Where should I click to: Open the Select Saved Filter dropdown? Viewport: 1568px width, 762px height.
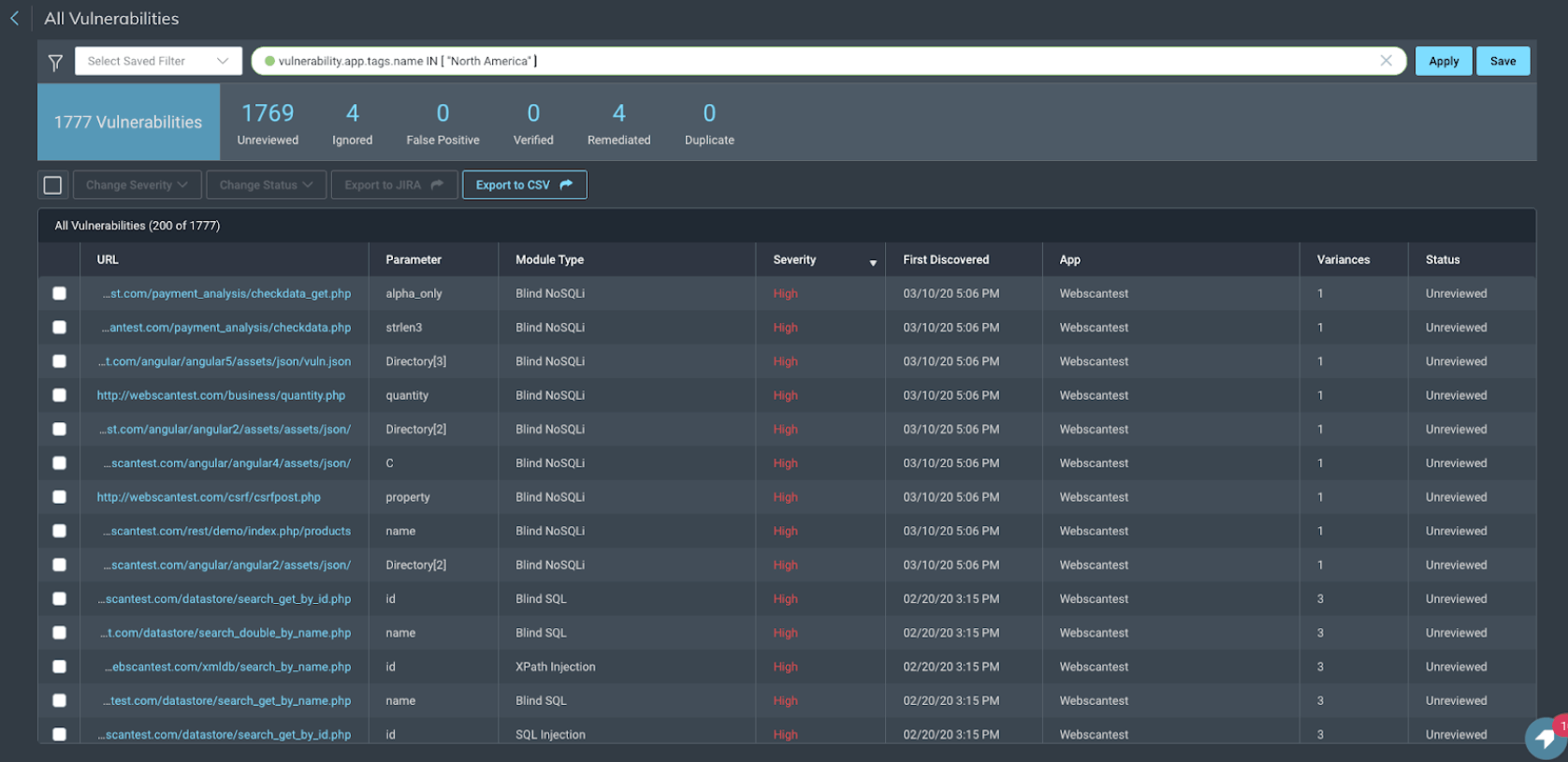click(x=158, y=62)
